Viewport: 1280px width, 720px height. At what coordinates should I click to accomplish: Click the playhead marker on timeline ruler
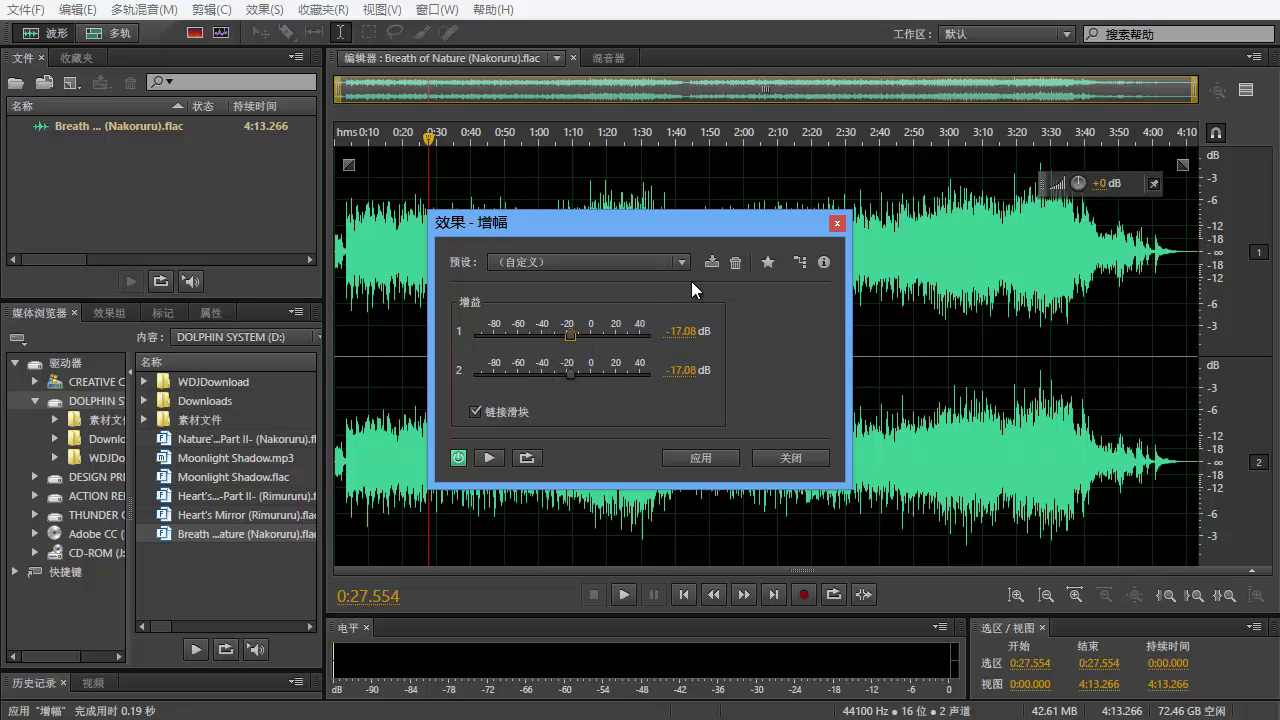point(429,137)
